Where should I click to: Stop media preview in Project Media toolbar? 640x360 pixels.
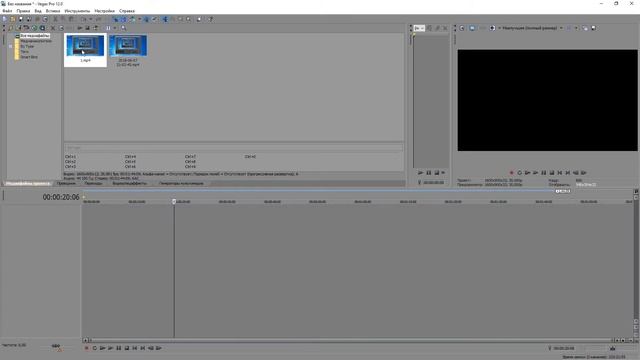[x=87, y=28]
